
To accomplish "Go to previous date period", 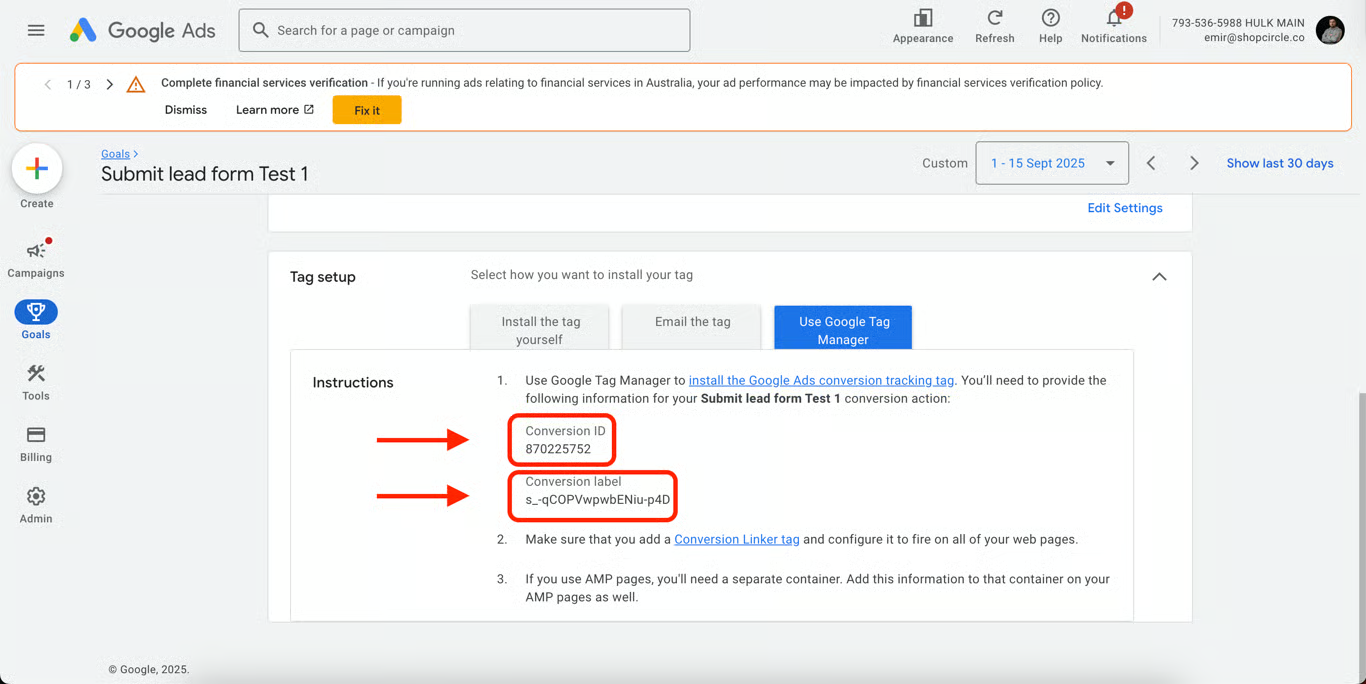I will pyautogui.click(x=1151, y=163).
